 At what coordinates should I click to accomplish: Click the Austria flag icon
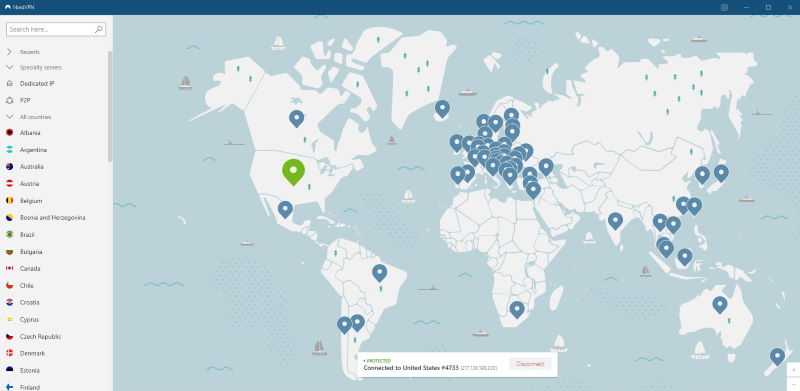(x=9, y=183)
